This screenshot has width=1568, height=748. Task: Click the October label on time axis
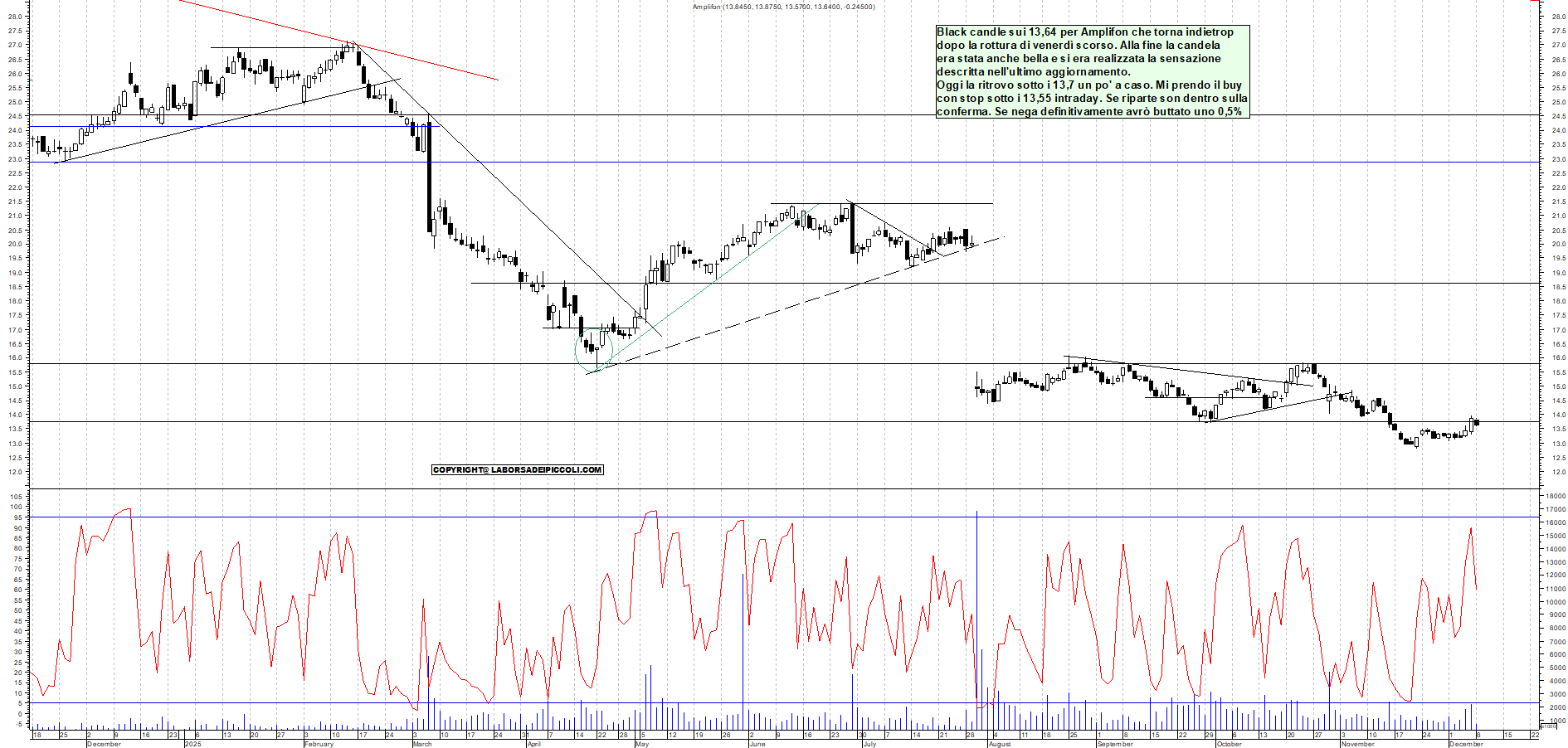coord(1229,744)
